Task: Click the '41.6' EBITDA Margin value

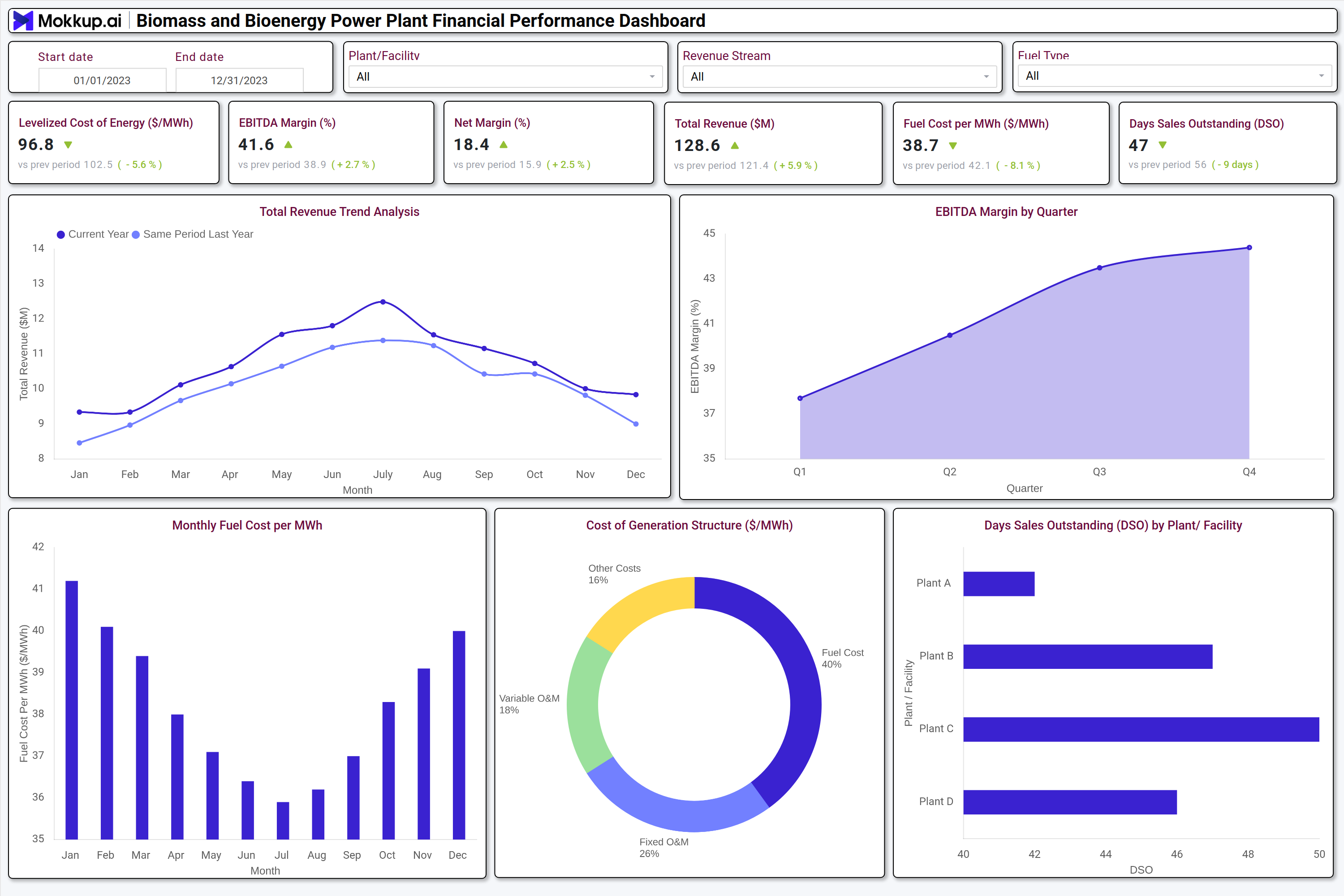Action: click(256, 145)
